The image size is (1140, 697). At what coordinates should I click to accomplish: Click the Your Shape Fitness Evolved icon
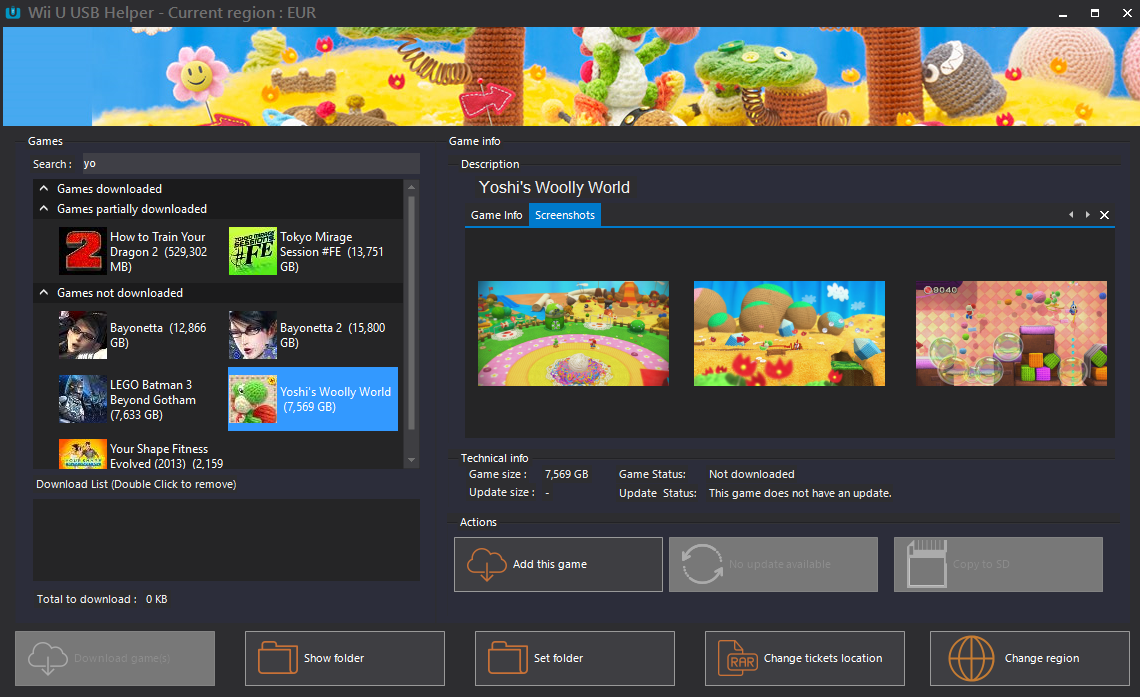coord(83,454)
